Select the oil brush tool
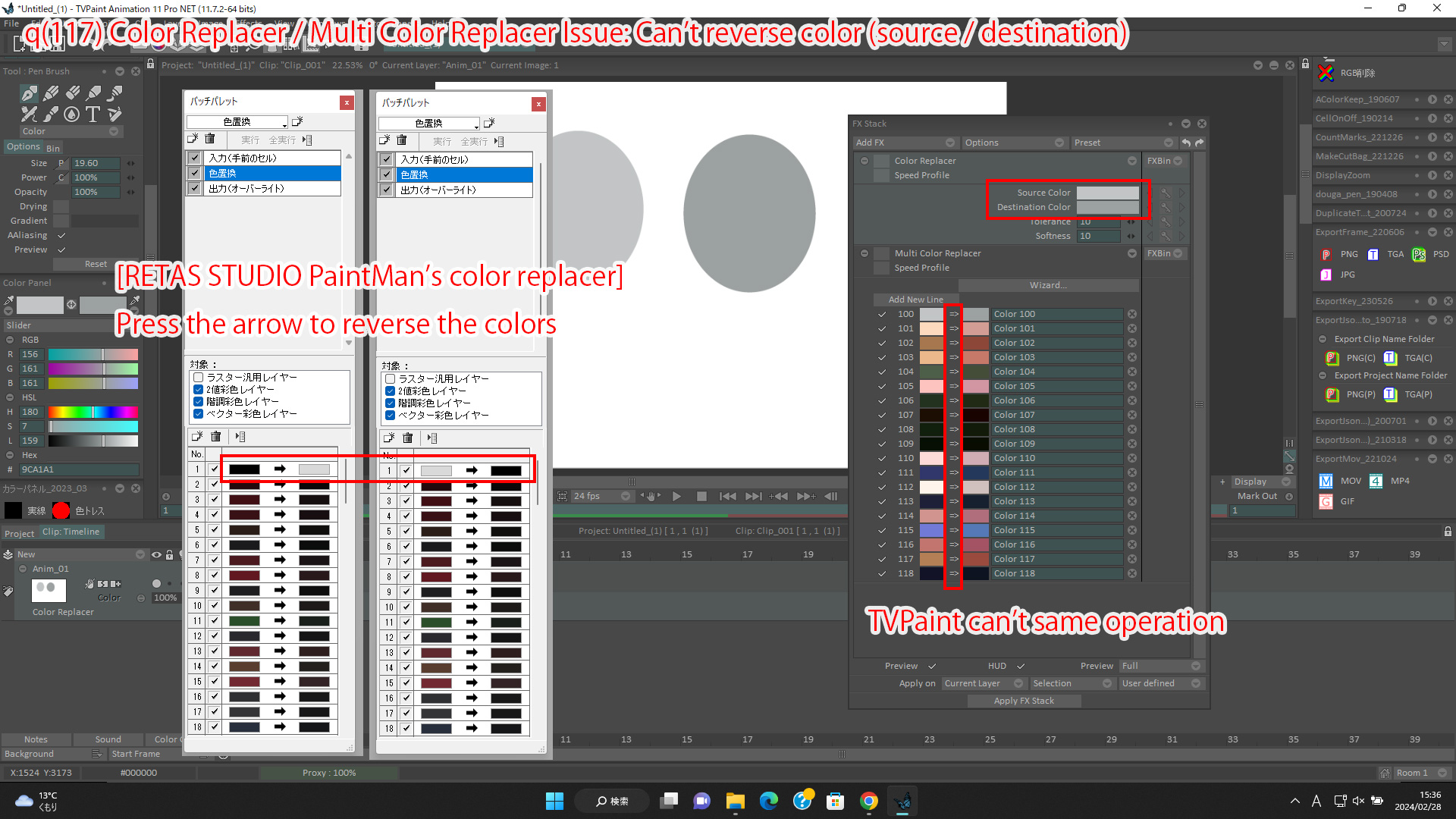Screen dimensions: 1456x819 click(115, 93)
